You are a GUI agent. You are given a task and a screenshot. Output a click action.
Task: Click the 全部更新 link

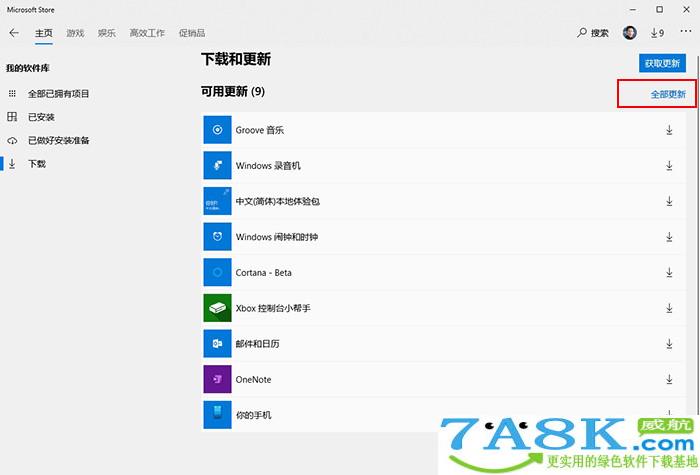tap(668, 94)
